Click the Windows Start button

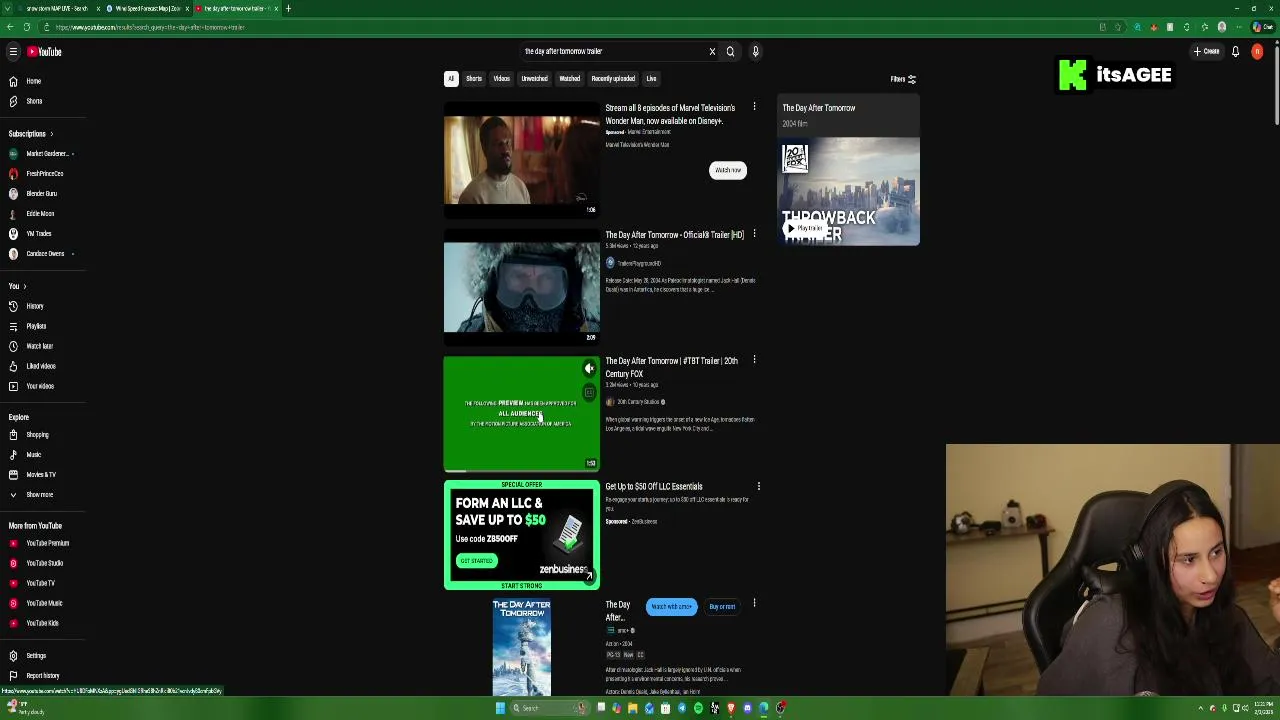coord(500,708)
